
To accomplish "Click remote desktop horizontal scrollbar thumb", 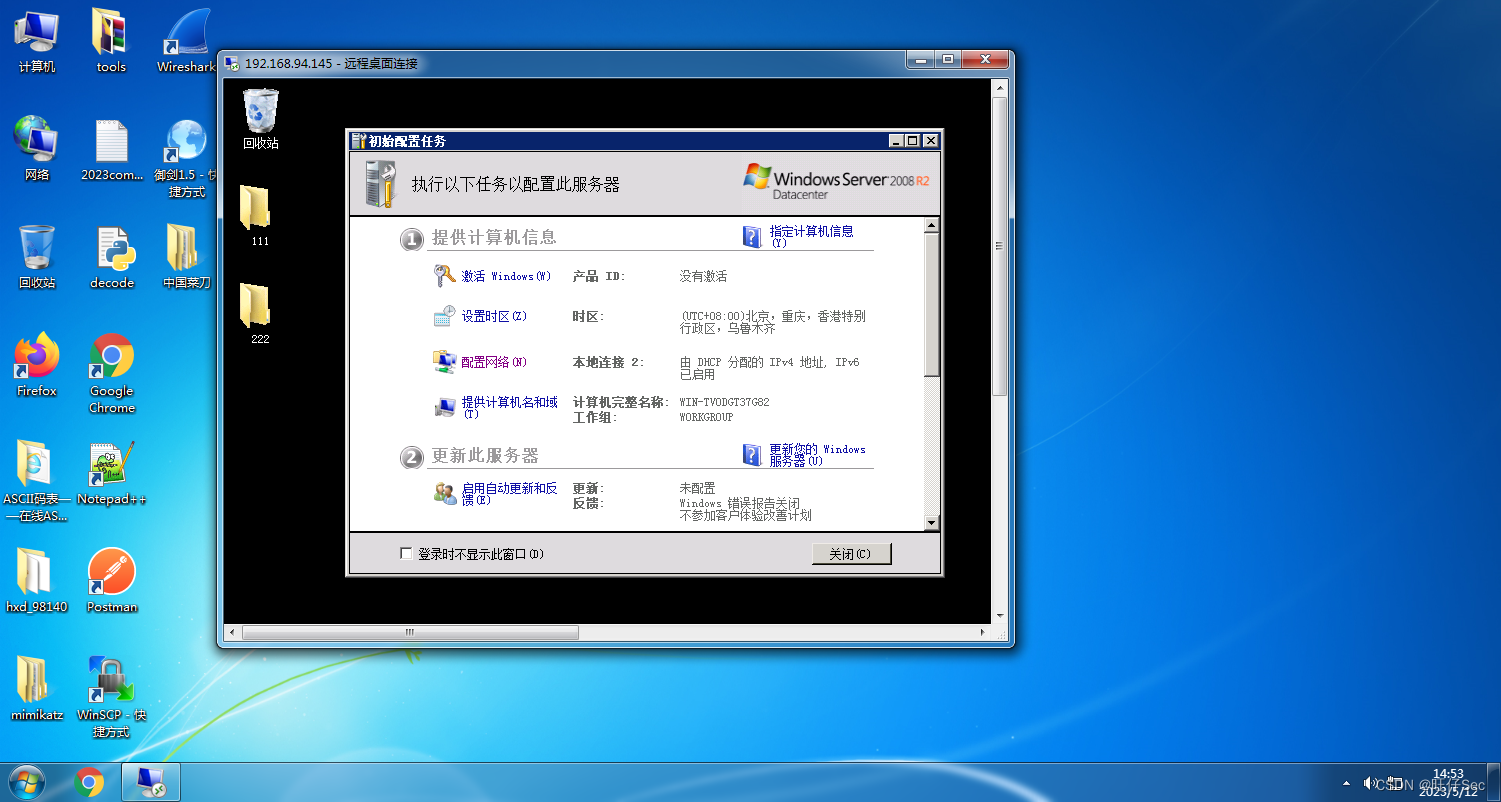I will click(x=410, y=632).
